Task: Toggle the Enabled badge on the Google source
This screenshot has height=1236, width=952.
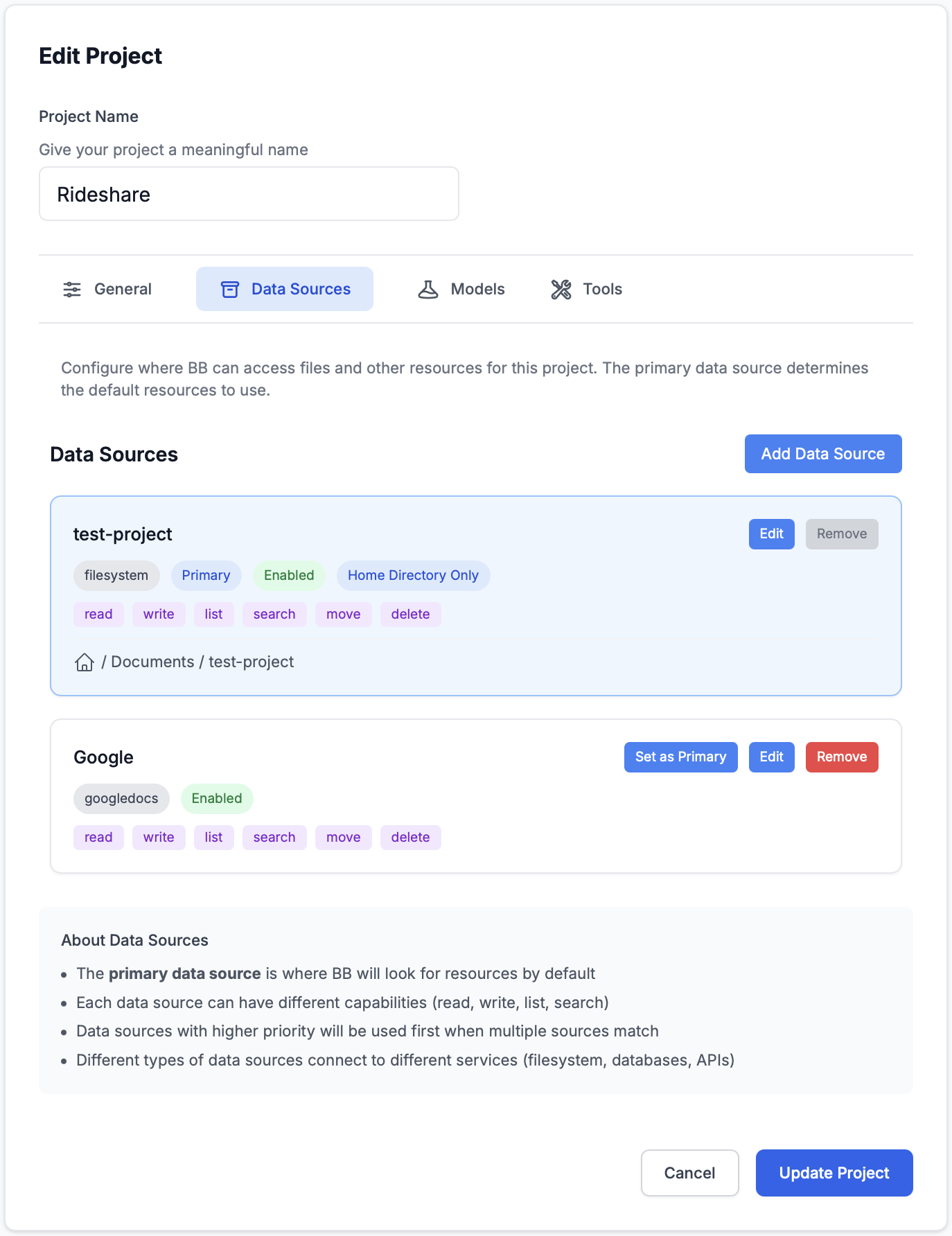Action: [x=216, y=798]
